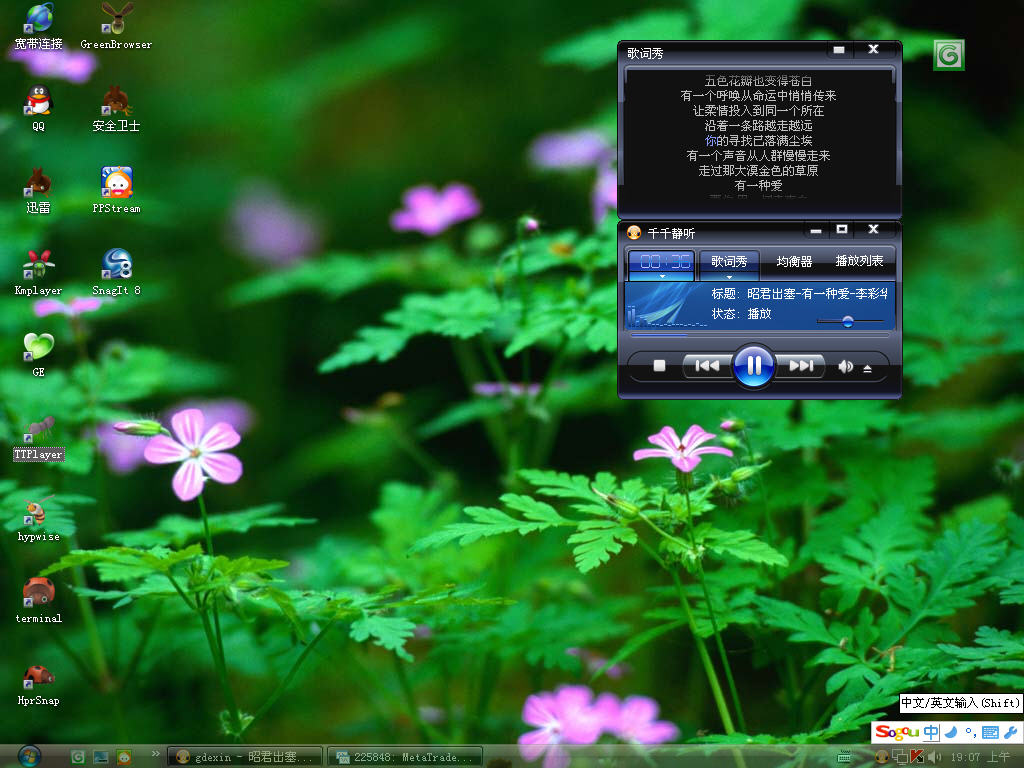
Task: Pause playback with the blue center button
Action: pyautogui.click(x=753, y=365)
